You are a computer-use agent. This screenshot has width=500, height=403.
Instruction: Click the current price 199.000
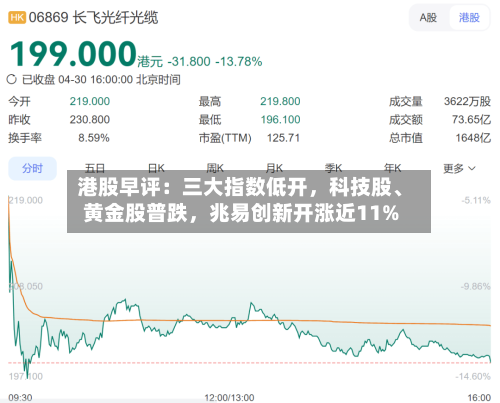coord(73,54)
